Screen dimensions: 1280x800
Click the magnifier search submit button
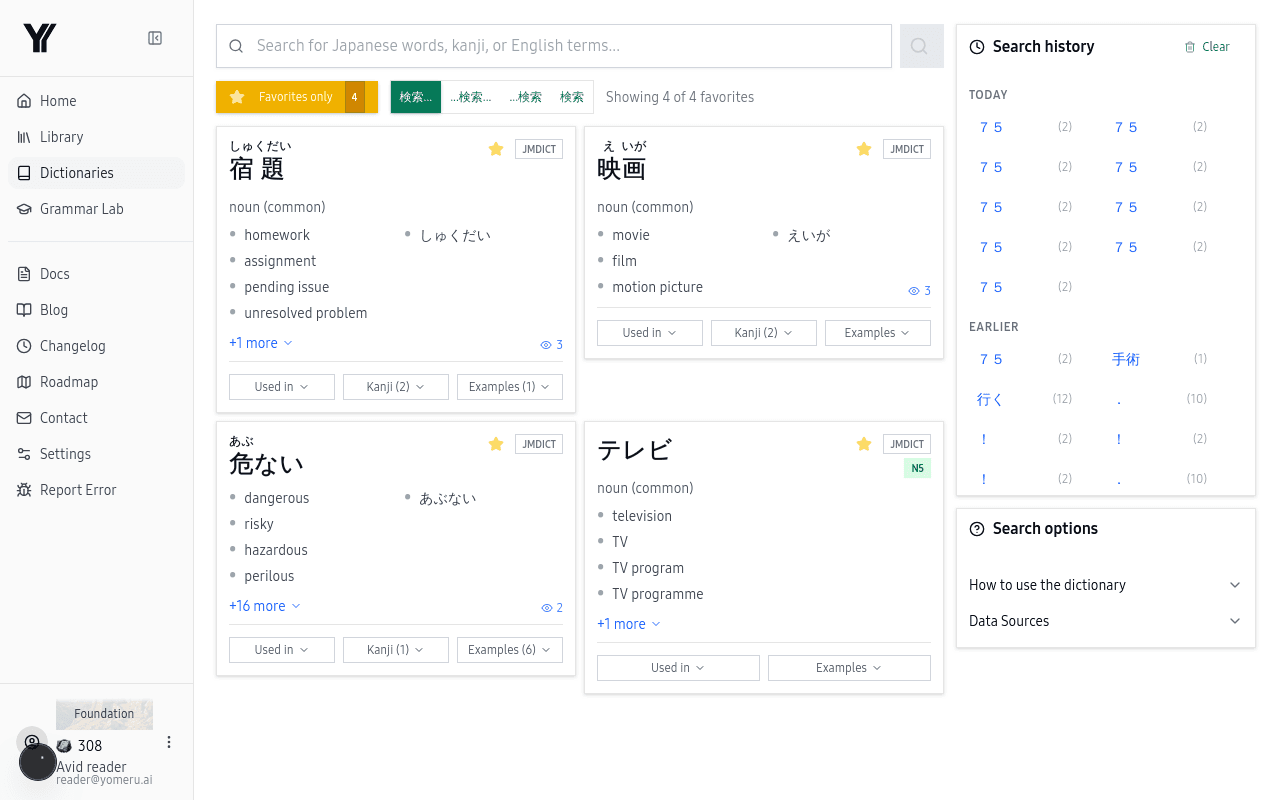pyautogui.click(x=921, y=46)
